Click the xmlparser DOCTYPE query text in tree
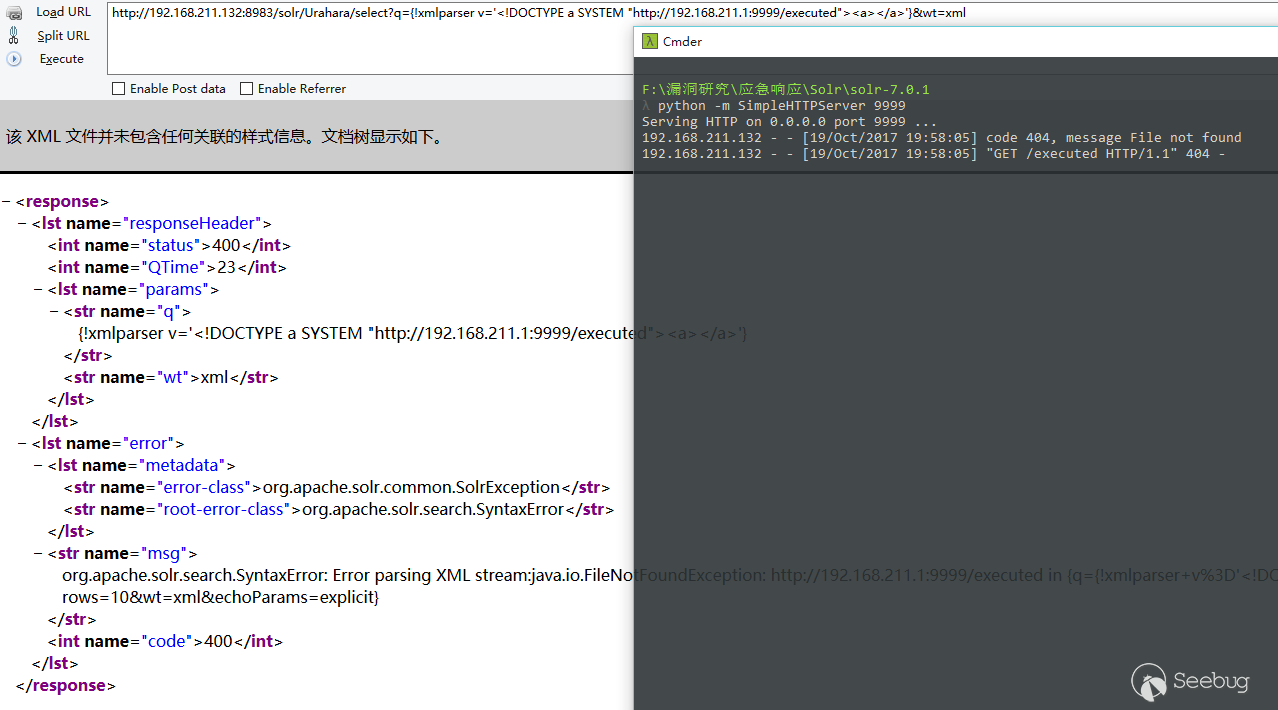Image resolution: width=1278 pixels, height=710 pixels. click(412, 334)
